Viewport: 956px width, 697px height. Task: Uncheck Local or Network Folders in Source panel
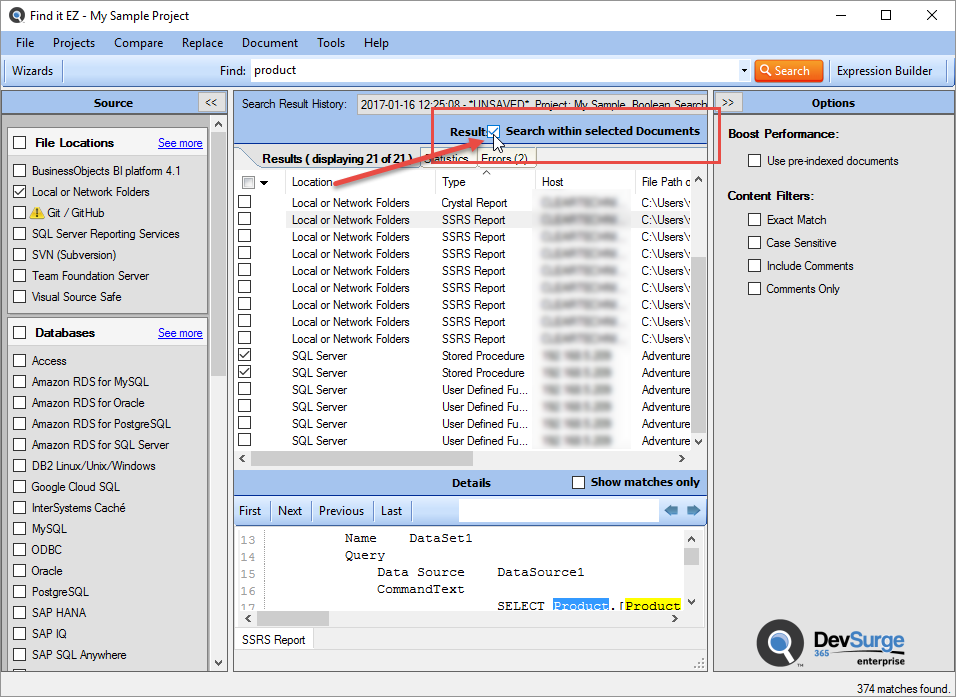pyautogui.click(x=20, y=191)
